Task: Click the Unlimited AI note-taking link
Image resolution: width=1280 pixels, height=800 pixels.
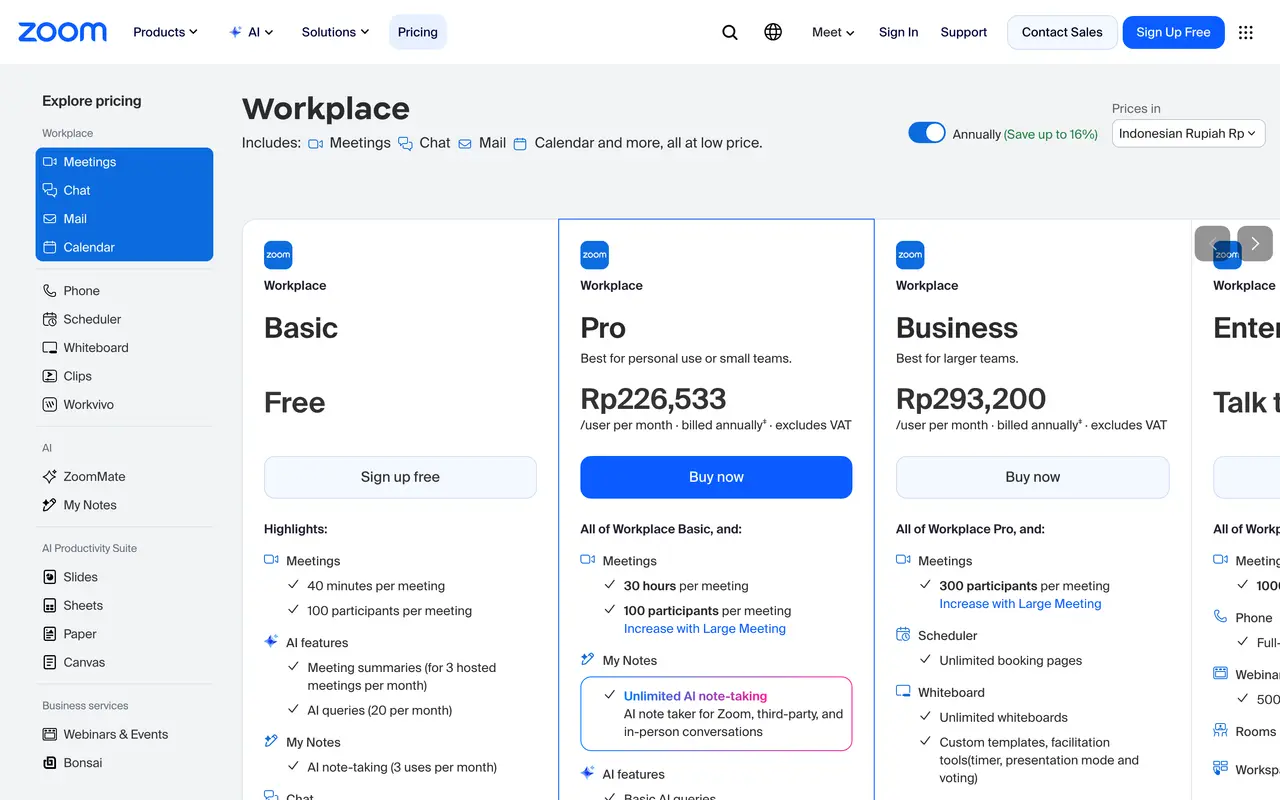Action: 695,696
